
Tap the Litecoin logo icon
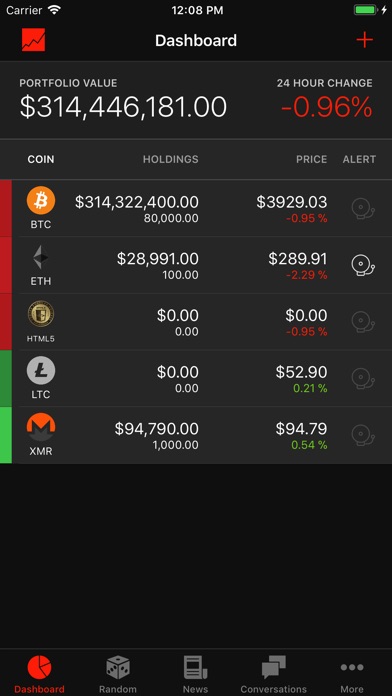point(41,371)
